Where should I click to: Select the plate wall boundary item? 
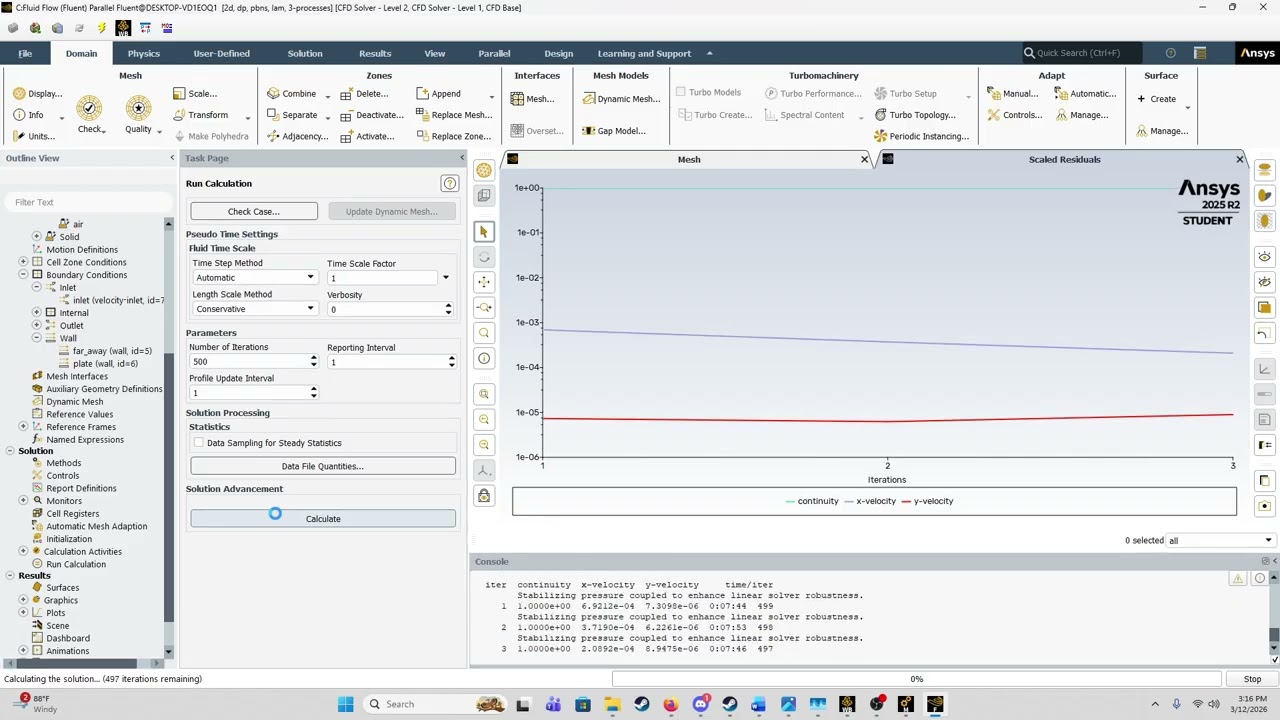coord(105,364)
